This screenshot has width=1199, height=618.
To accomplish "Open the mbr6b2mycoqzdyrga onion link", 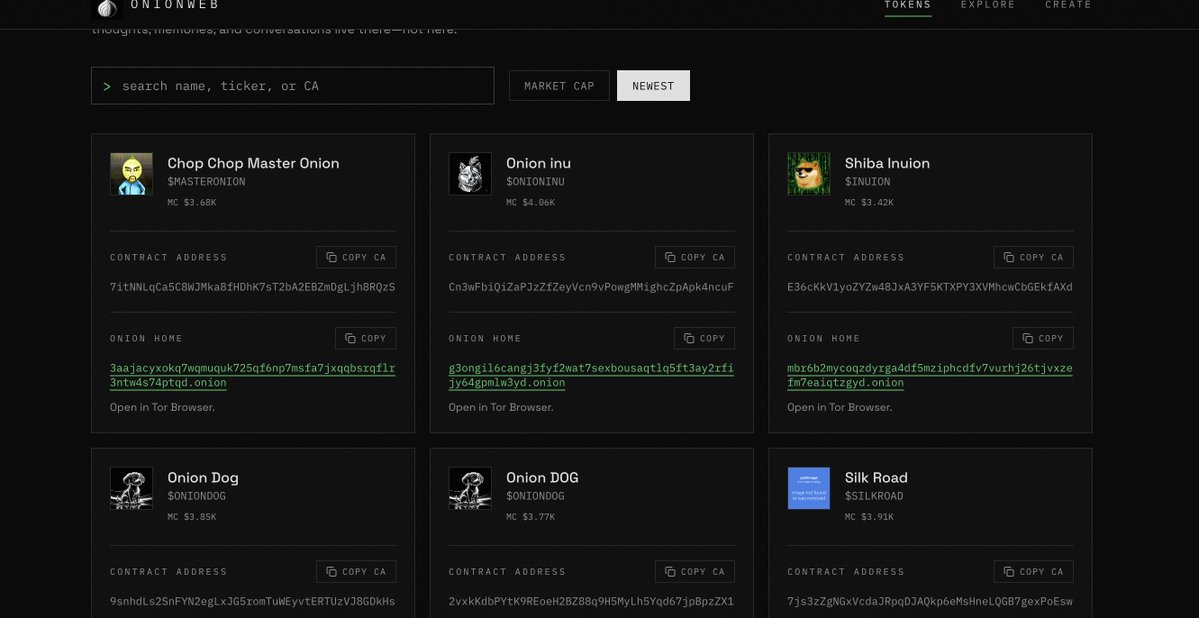I will tap(930, 376).
